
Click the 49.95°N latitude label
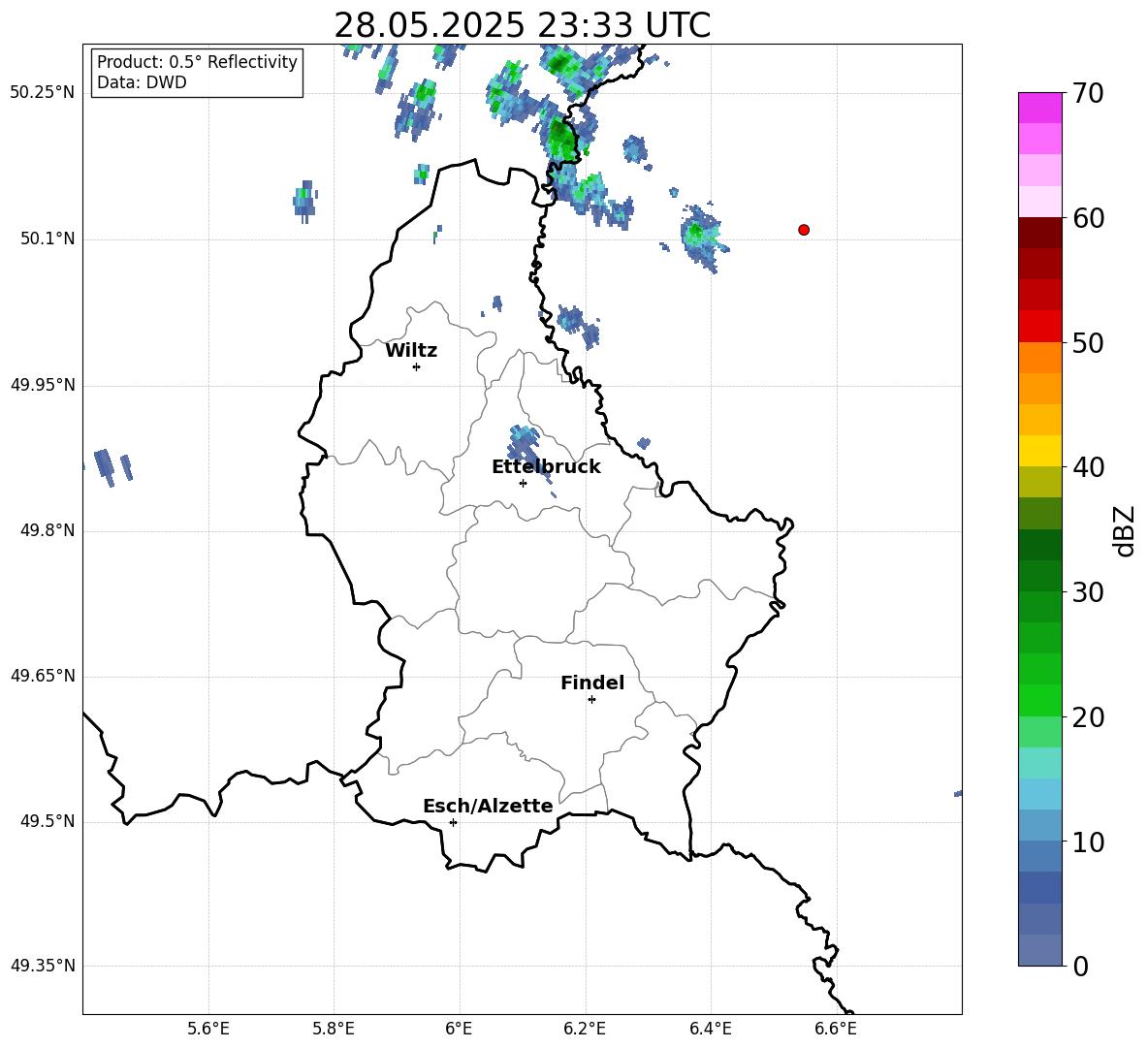(x=42, y=385)
